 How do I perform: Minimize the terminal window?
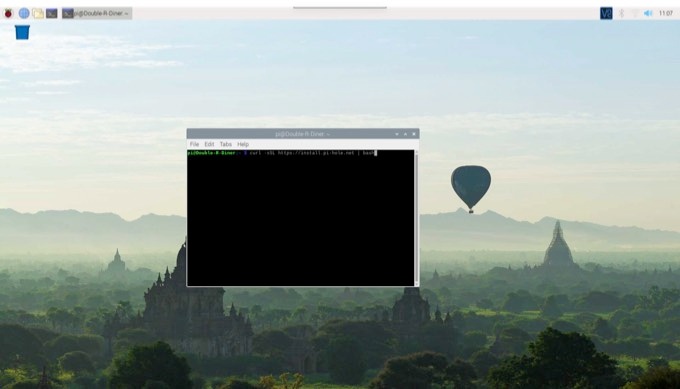pos(397,134)
